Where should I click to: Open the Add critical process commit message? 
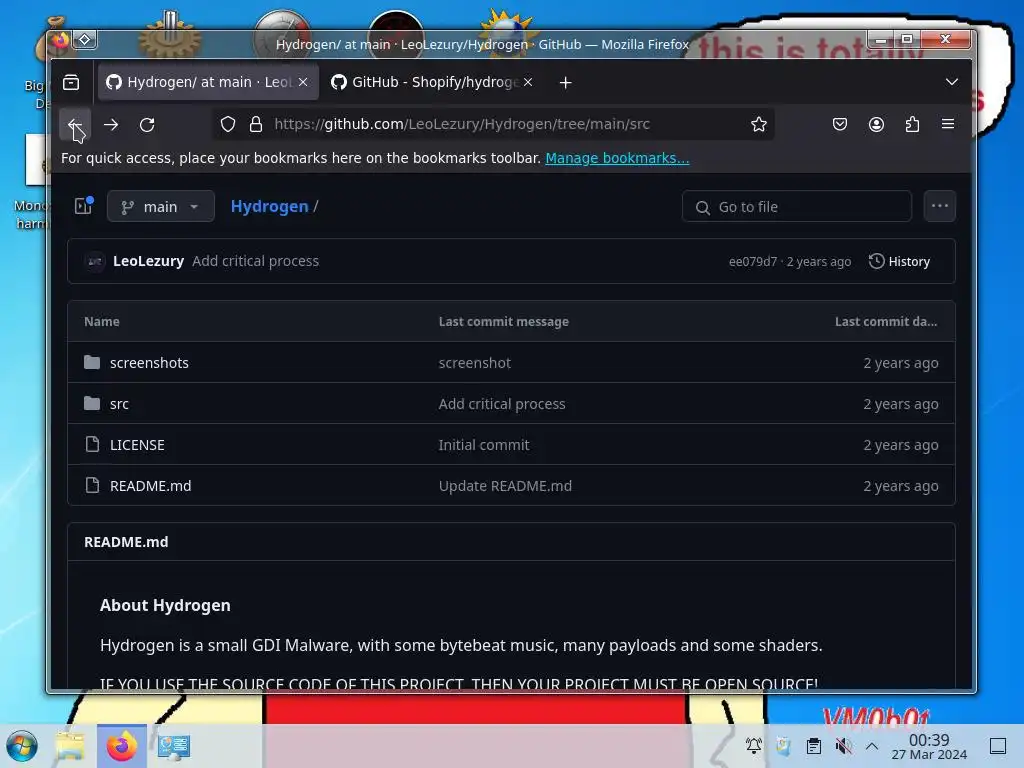(x=255, y=261)
